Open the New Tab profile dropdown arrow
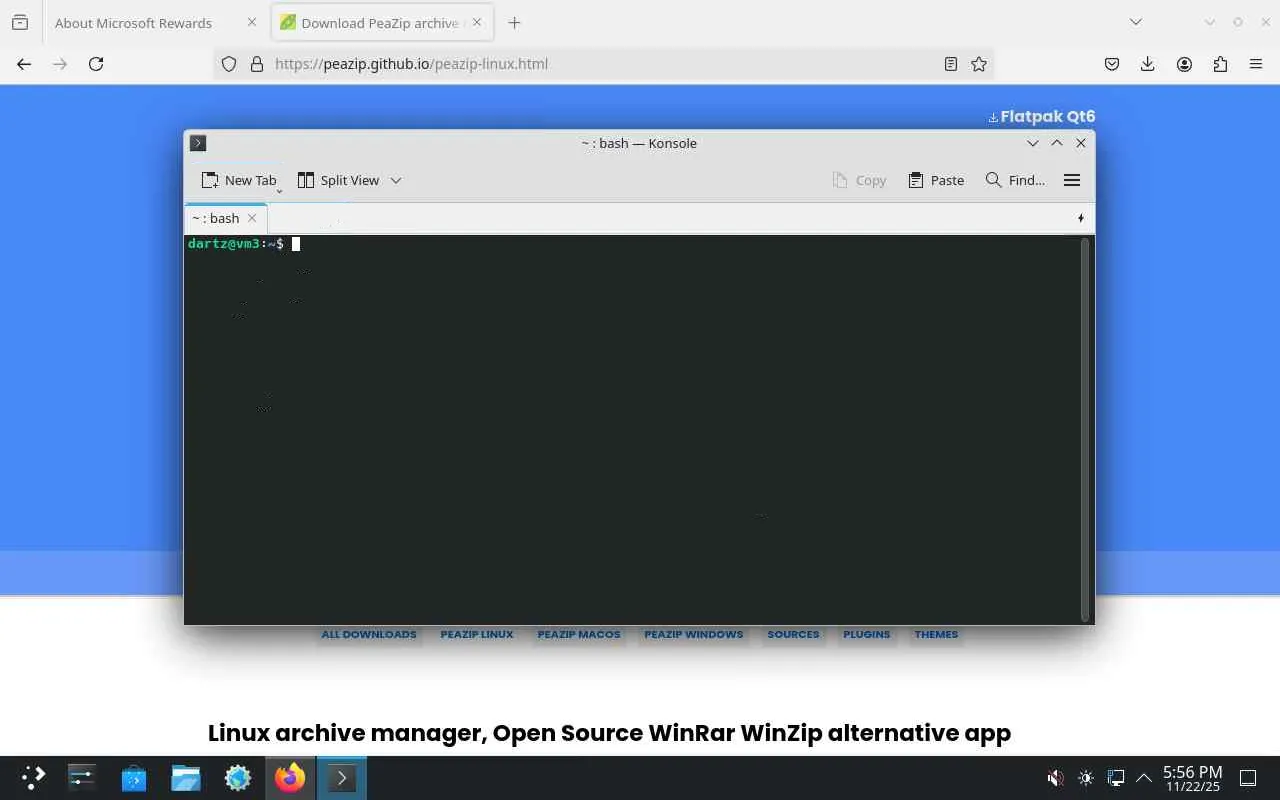This screenshot has width=1280, height=800. pyautogui.click(x=280, y=190)
